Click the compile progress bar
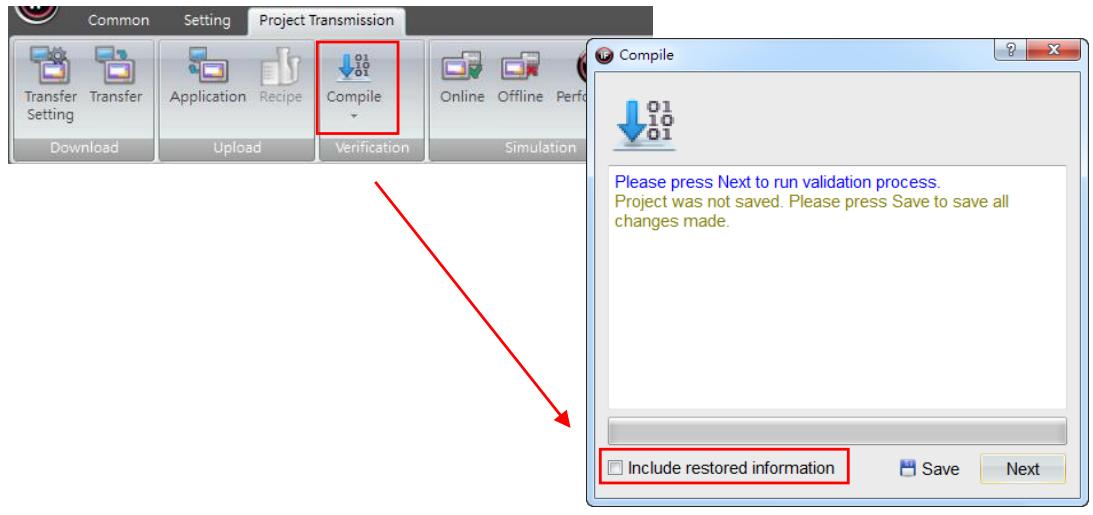This screenshot has width=1093, height=515. click(837, 431)
